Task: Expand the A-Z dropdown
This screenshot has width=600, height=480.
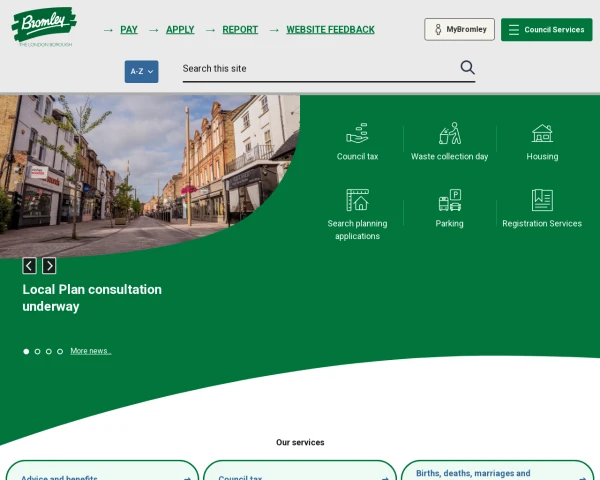Action: tap(141, 71)
